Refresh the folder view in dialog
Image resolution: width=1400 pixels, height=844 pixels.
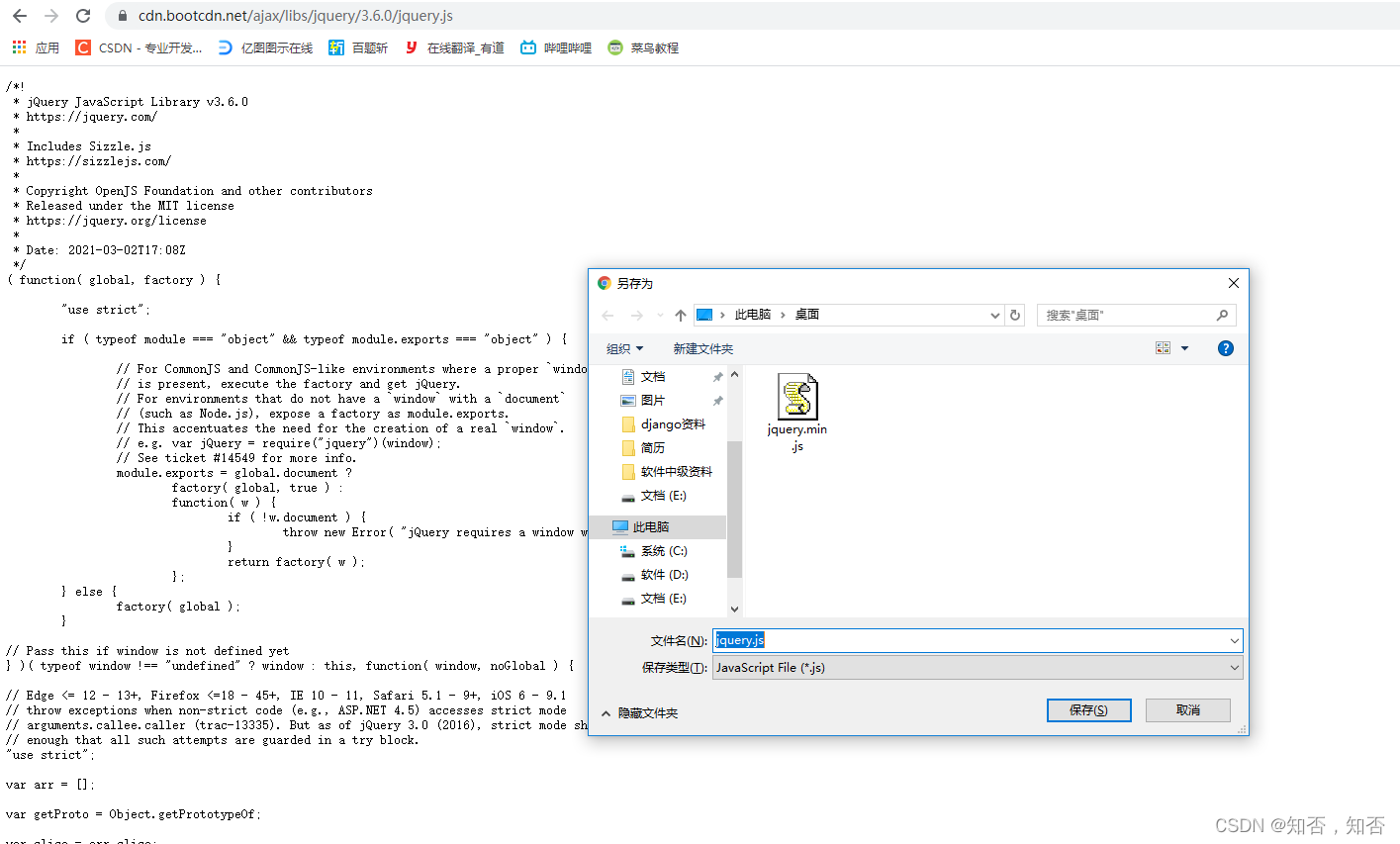pyautogui.click(x=1015, y=315)
